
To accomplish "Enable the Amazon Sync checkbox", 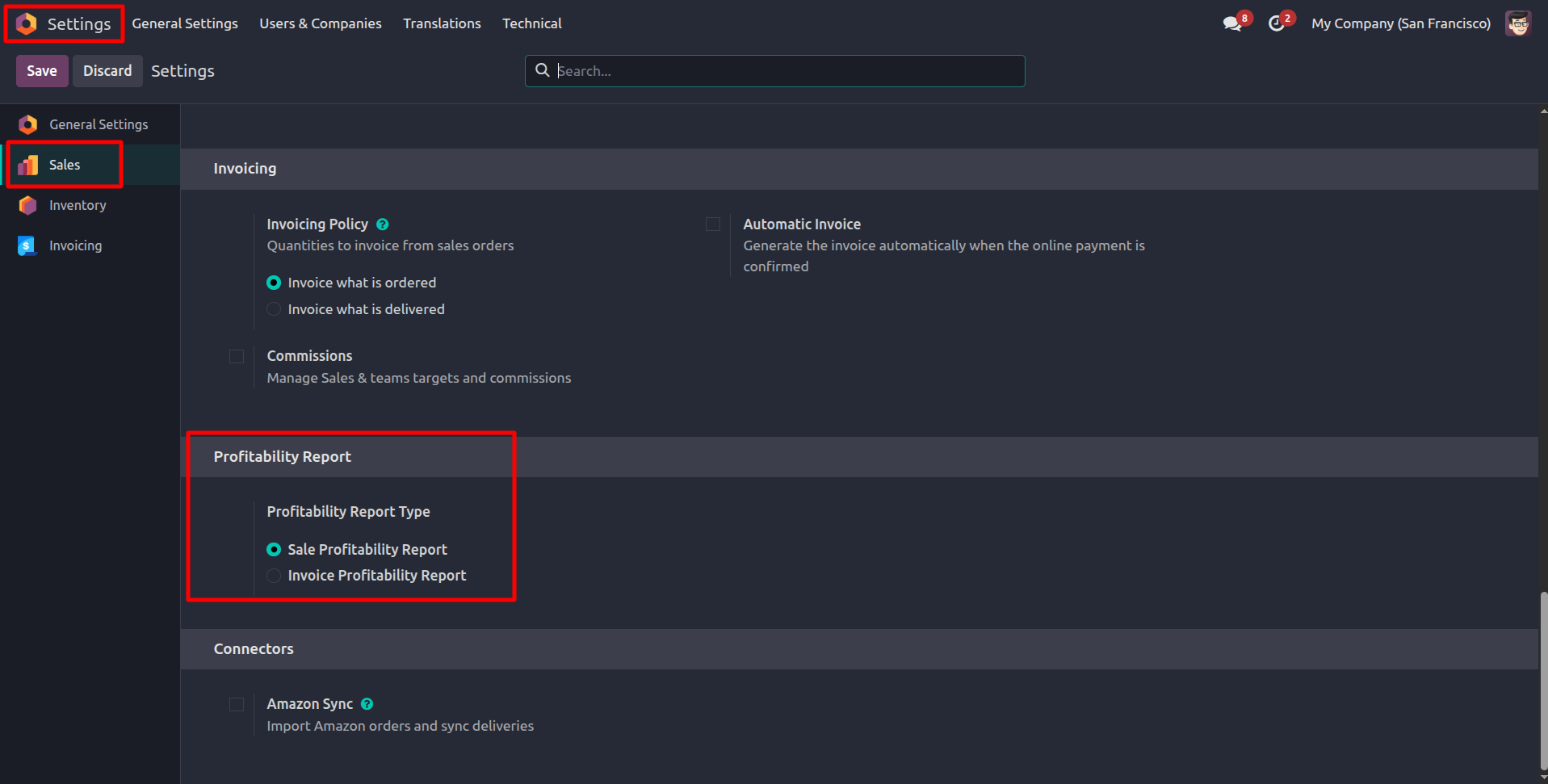I will coord(237,704).
